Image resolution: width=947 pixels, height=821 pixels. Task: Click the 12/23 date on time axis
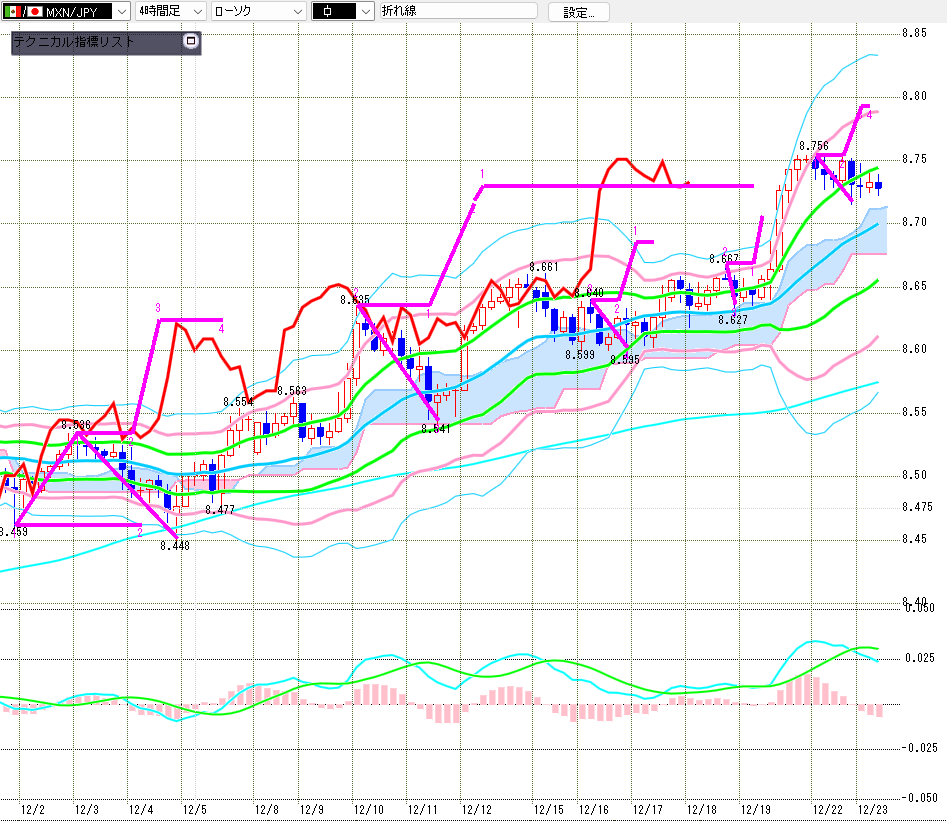873,809
